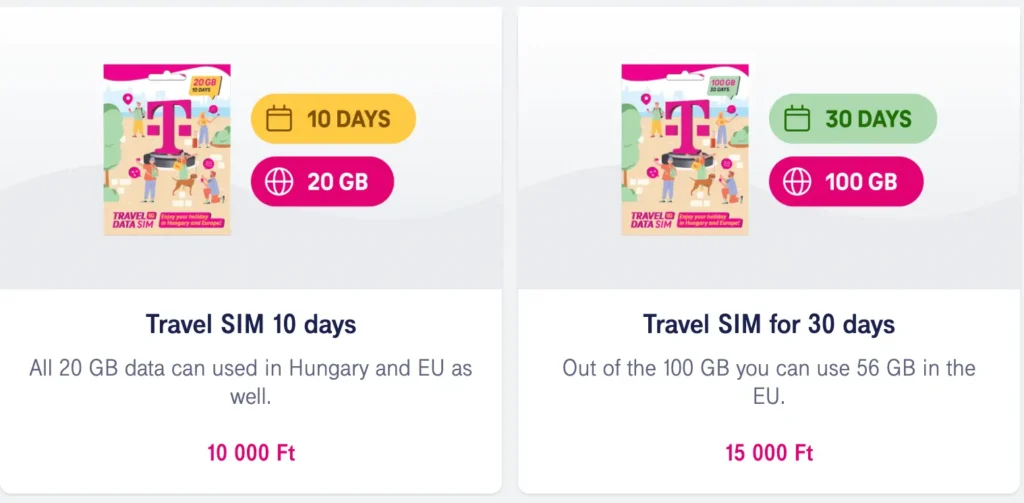Open the Travel SIM 10 days title
1024x503 pixels.
tap(251, 325)
